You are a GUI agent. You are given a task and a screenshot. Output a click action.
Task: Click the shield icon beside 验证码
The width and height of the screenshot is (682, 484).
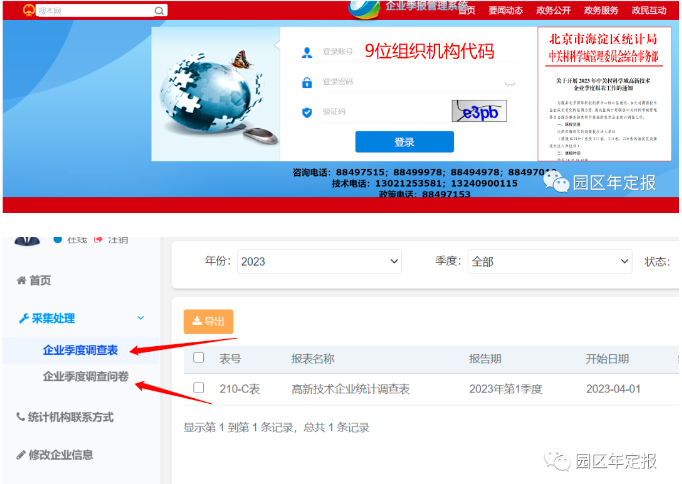click(307, 112)
